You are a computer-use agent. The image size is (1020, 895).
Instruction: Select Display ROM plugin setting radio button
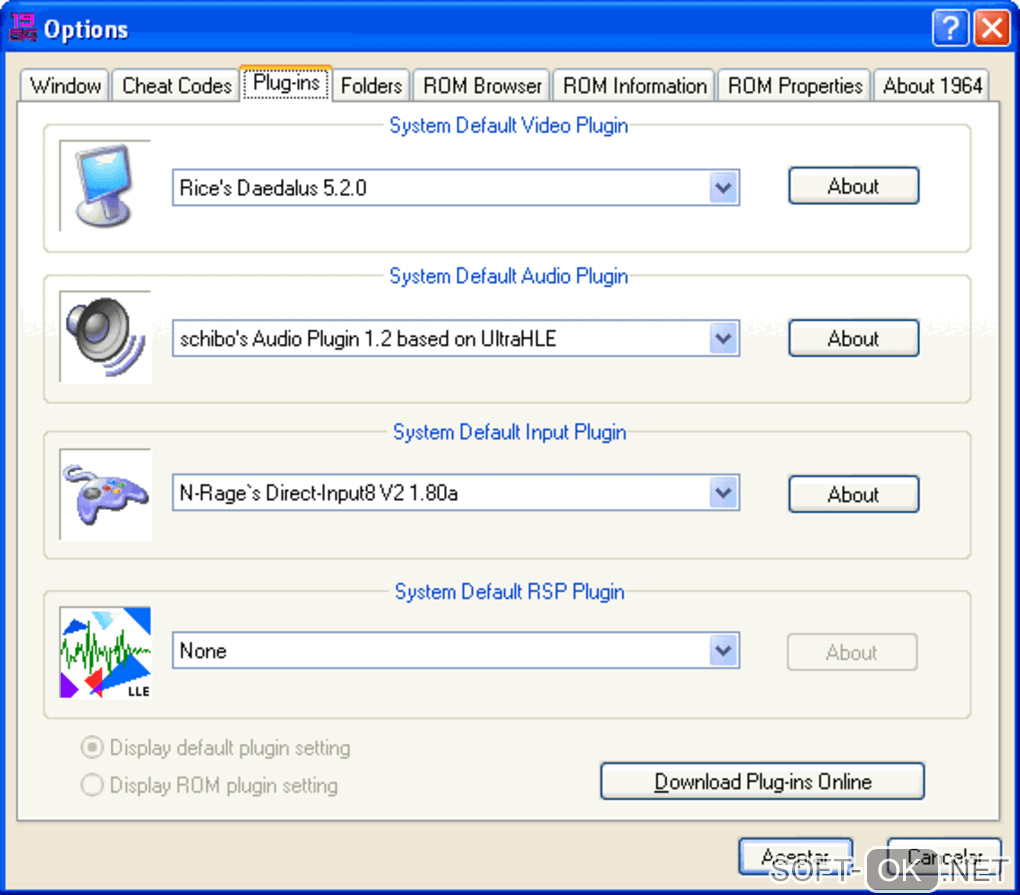(x=92, y=785)
